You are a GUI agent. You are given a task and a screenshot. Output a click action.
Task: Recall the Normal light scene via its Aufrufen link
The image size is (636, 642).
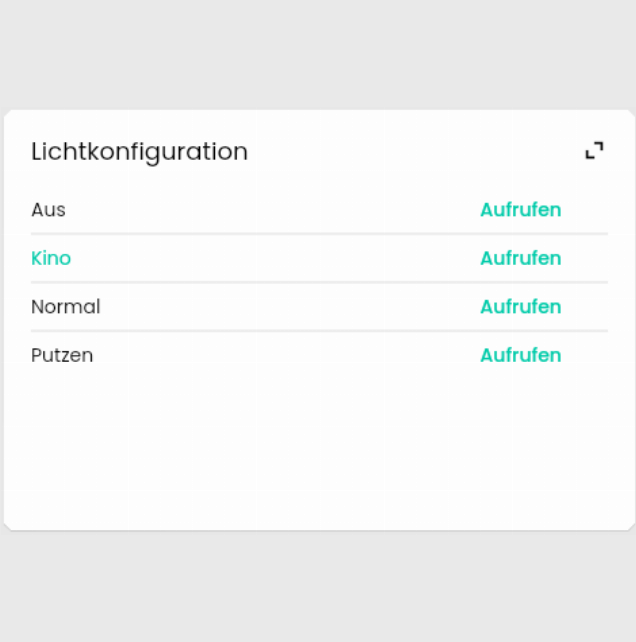click(x=520, y=307)
